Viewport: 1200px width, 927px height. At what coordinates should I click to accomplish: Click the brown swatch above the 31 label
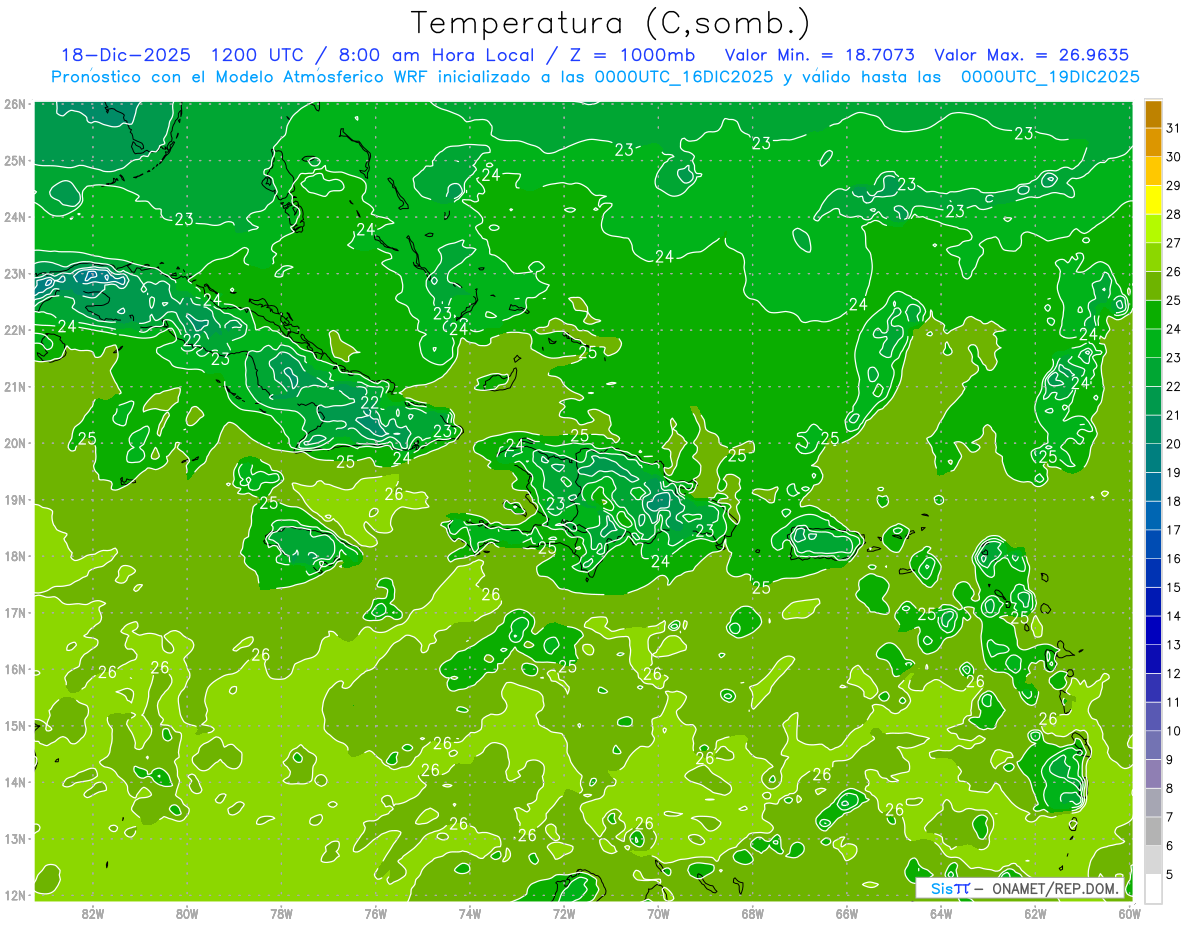pyautogui.click(x=1153, y=114)
